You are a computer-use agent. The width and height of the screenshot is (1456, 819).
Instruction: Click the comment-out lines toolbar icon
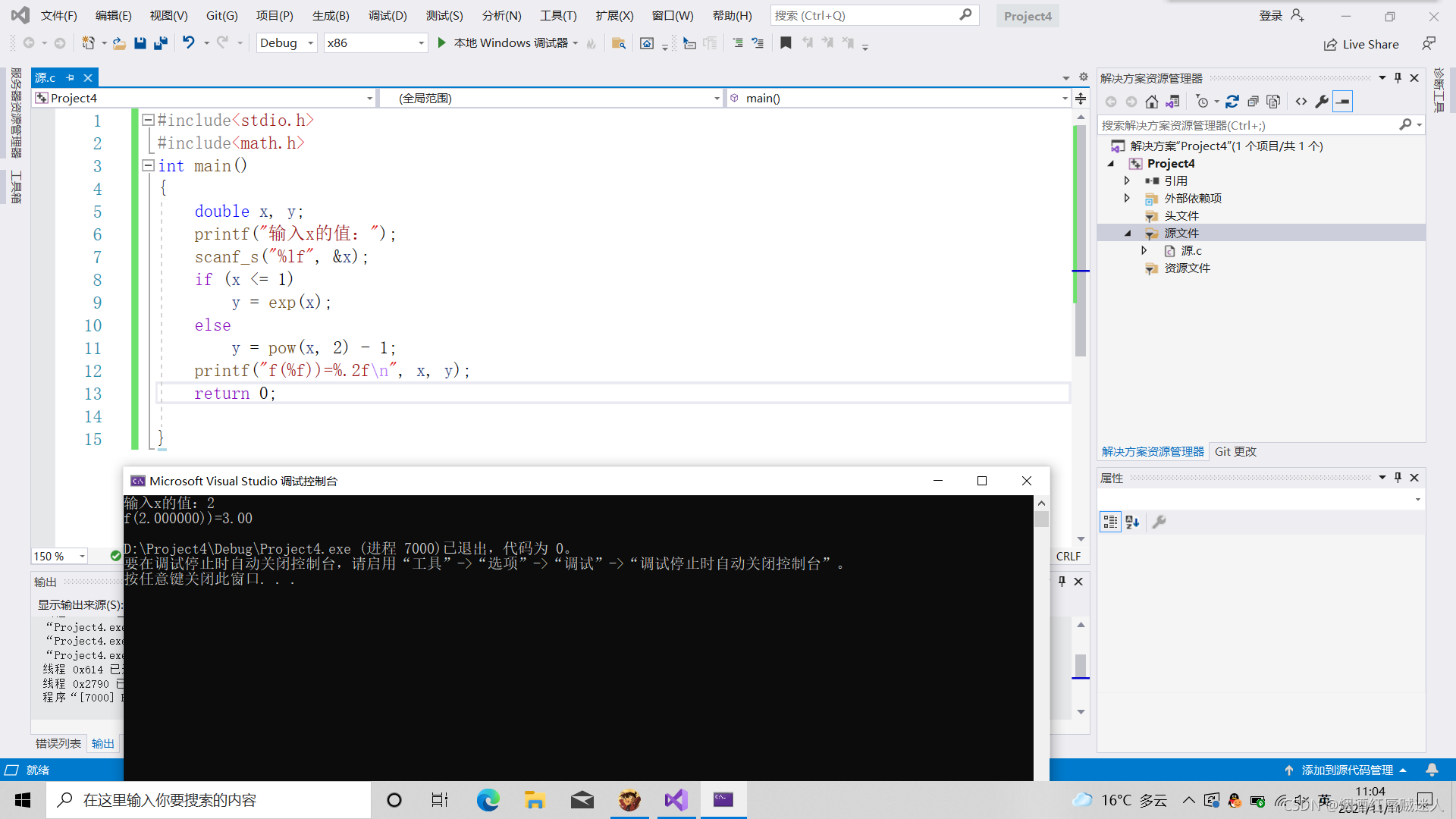click(738, 43)
